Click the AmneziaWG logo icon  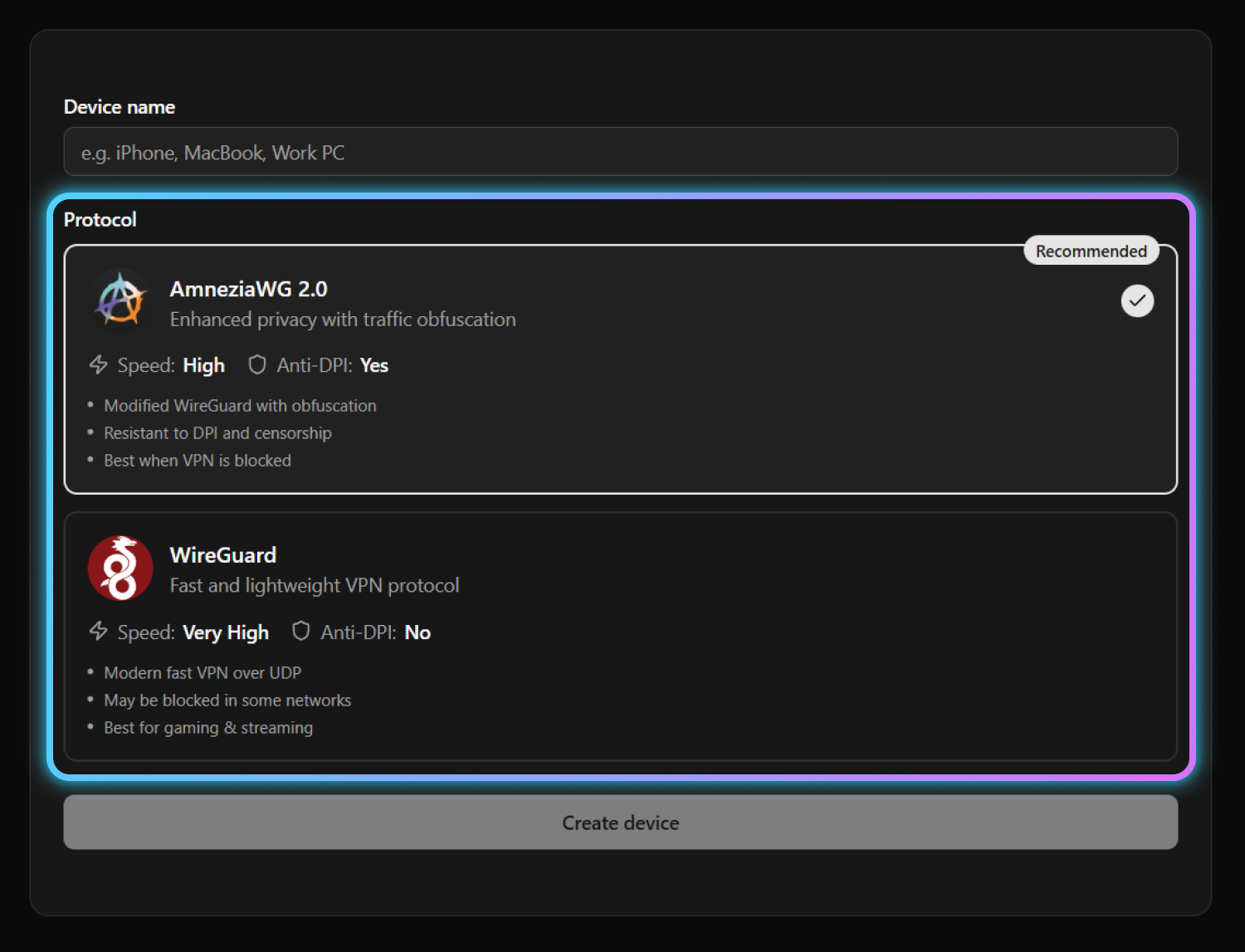click(x=120, y=300)
